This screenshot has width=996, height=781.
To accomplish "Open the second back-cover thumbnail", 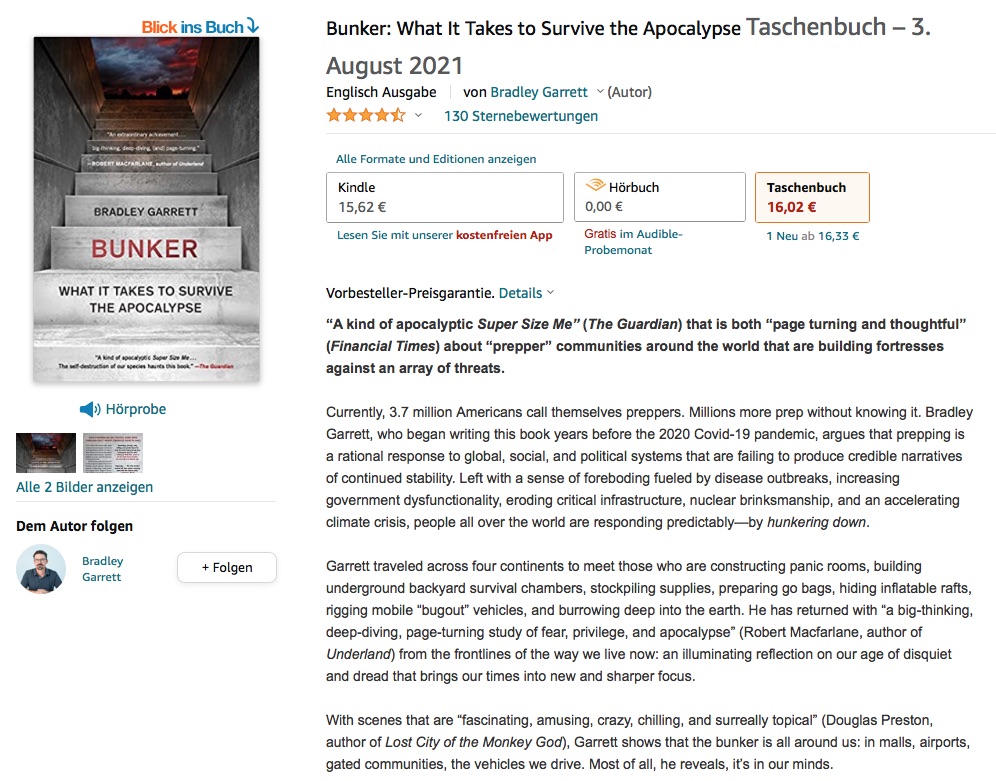I will [112, 453].
